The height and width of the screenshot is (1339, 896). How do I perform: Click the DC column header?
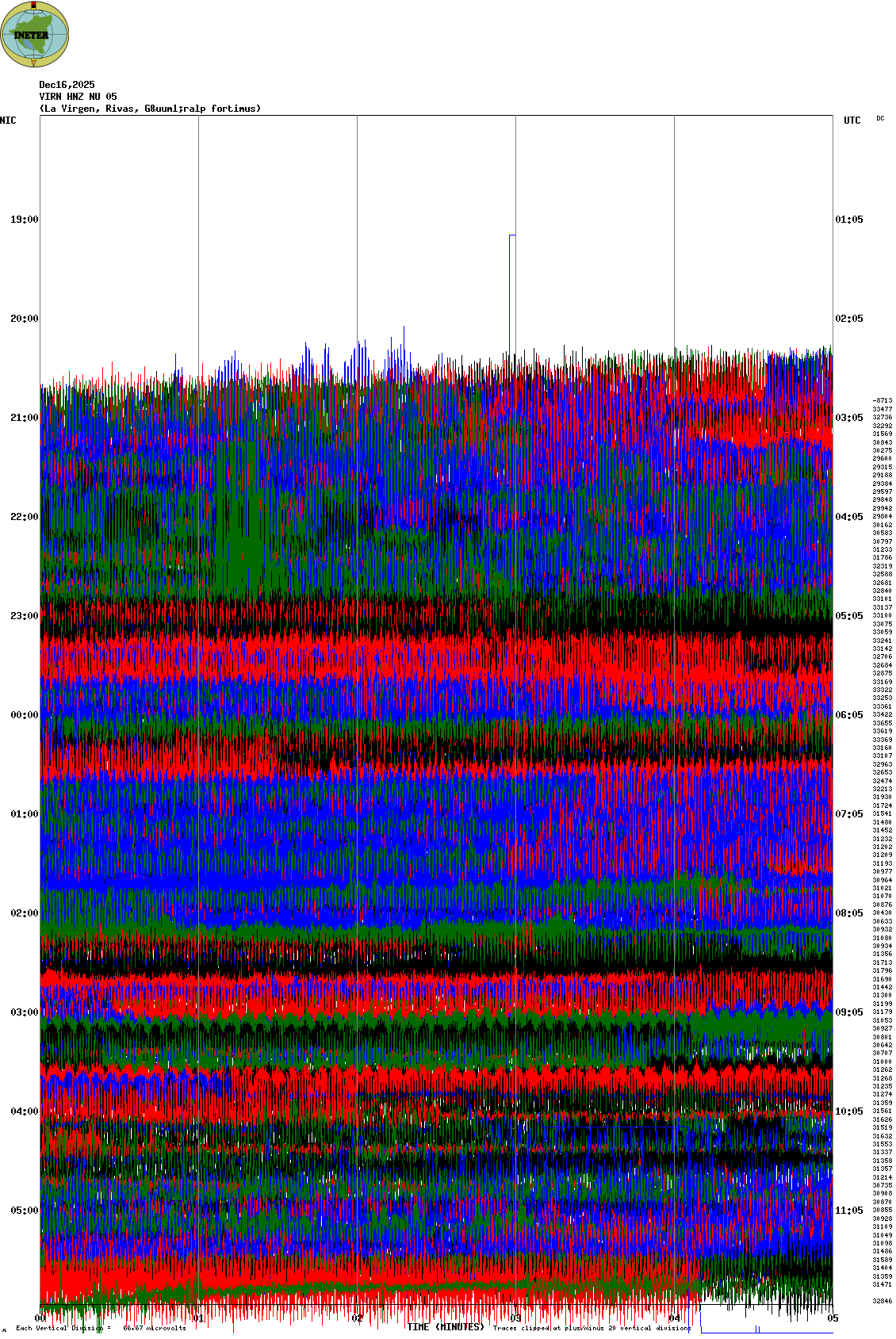click(x=880, y=119)
